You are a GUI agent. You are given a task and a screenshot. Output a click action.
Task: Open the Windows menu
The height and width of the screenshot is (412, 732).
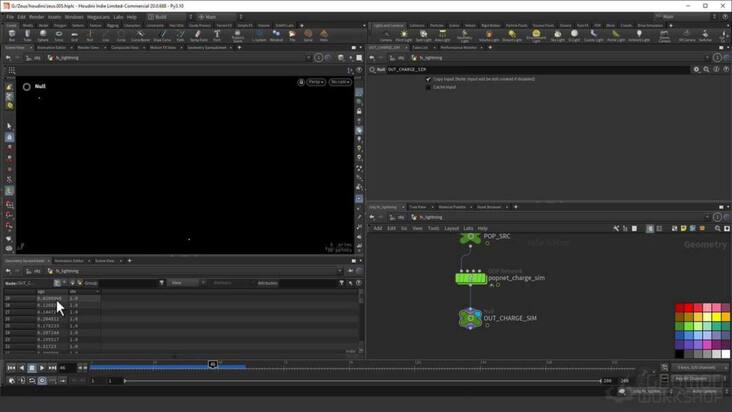(x=74, y=16)
